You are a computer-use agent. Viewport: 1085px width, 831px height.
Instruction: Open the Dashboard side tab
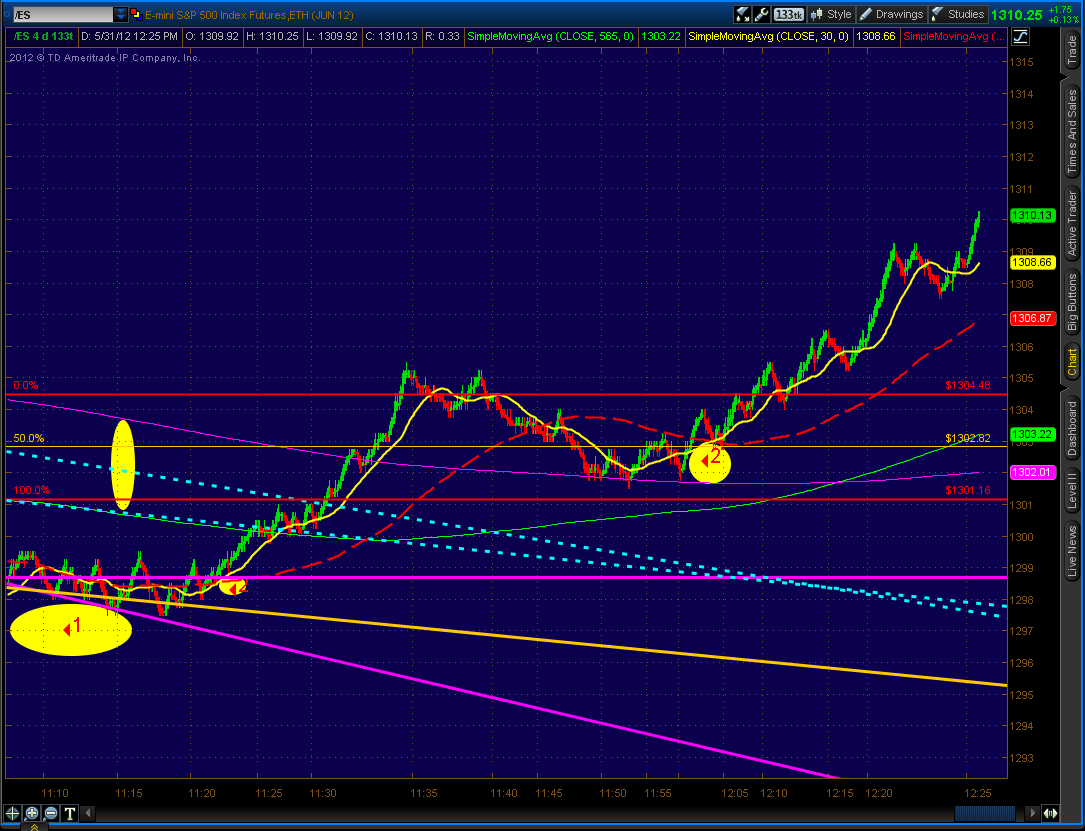[x=1072, y=427]
